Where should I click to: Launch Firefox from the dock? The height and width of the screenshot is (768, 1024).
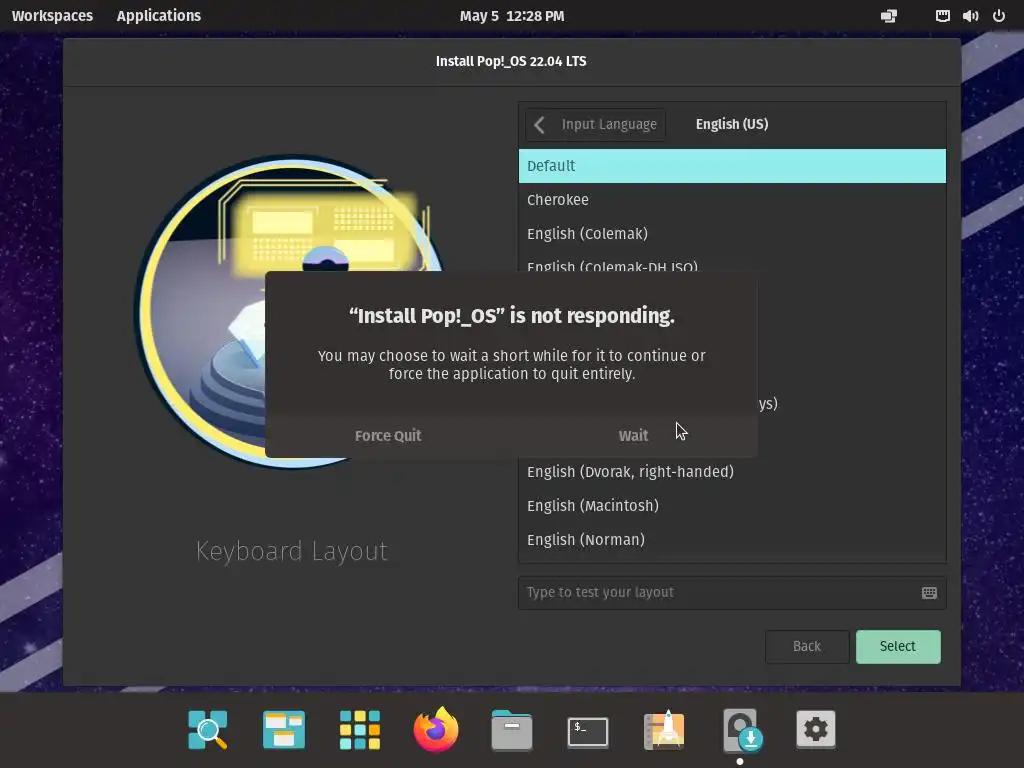[x=436, y=729]
